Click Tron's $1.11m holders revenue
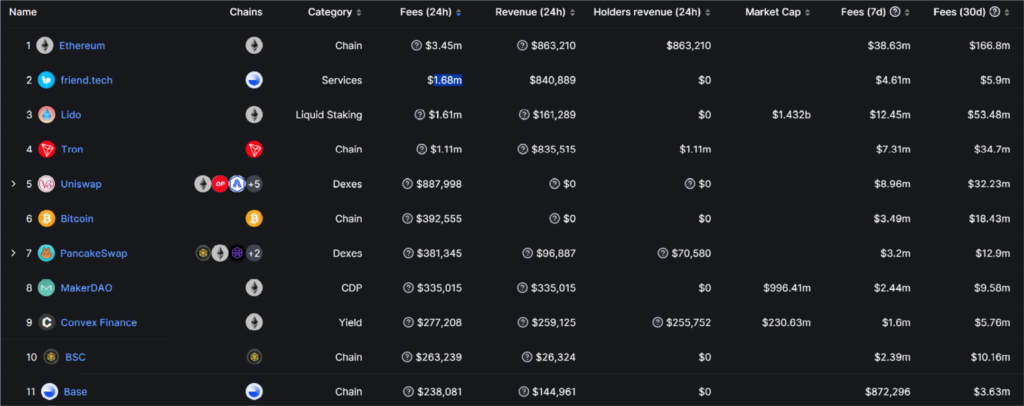 [x=695, y=149]
